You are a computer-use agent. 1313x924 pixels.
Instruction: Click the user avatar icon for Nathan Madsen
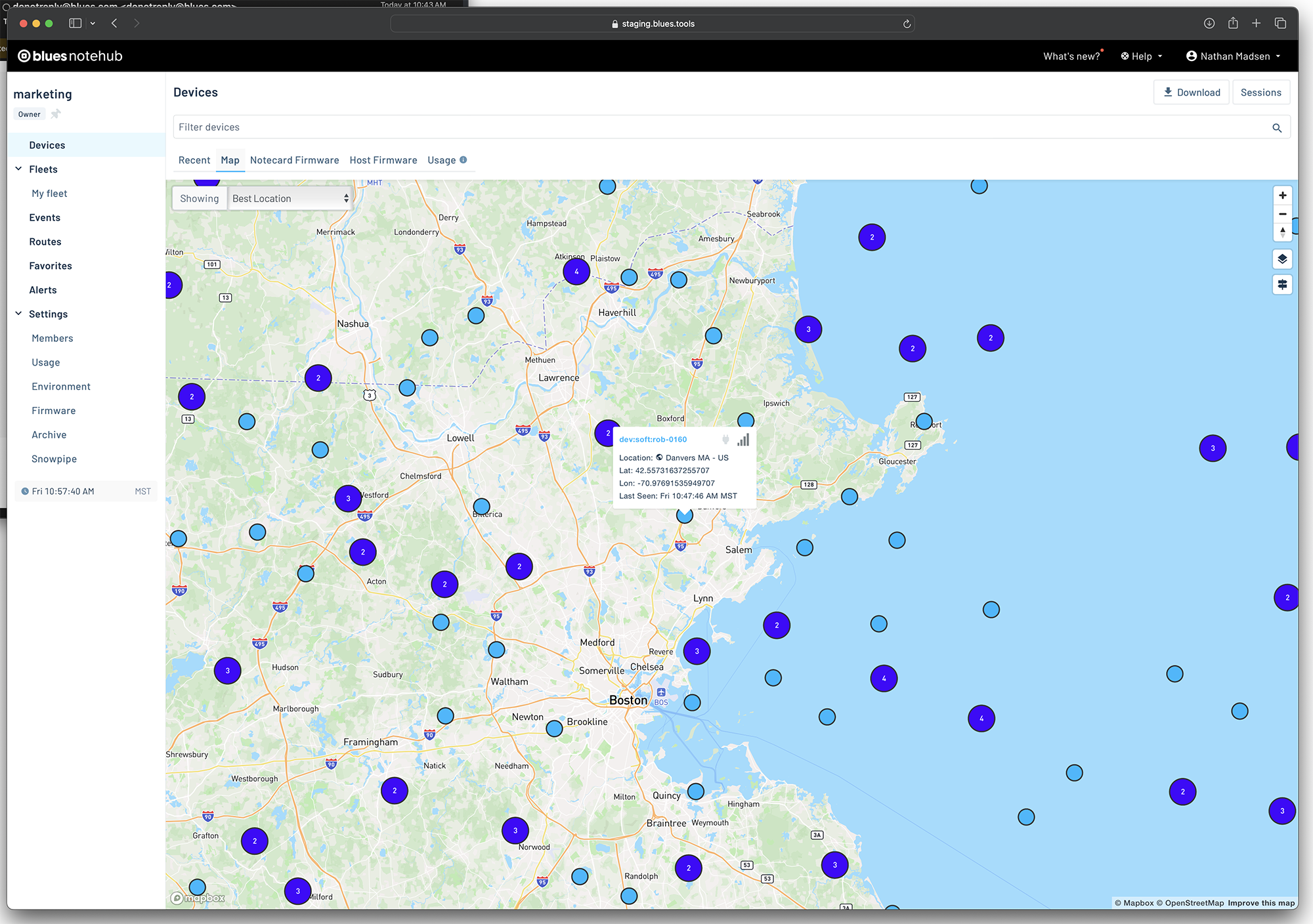[x=1191, y=56]
